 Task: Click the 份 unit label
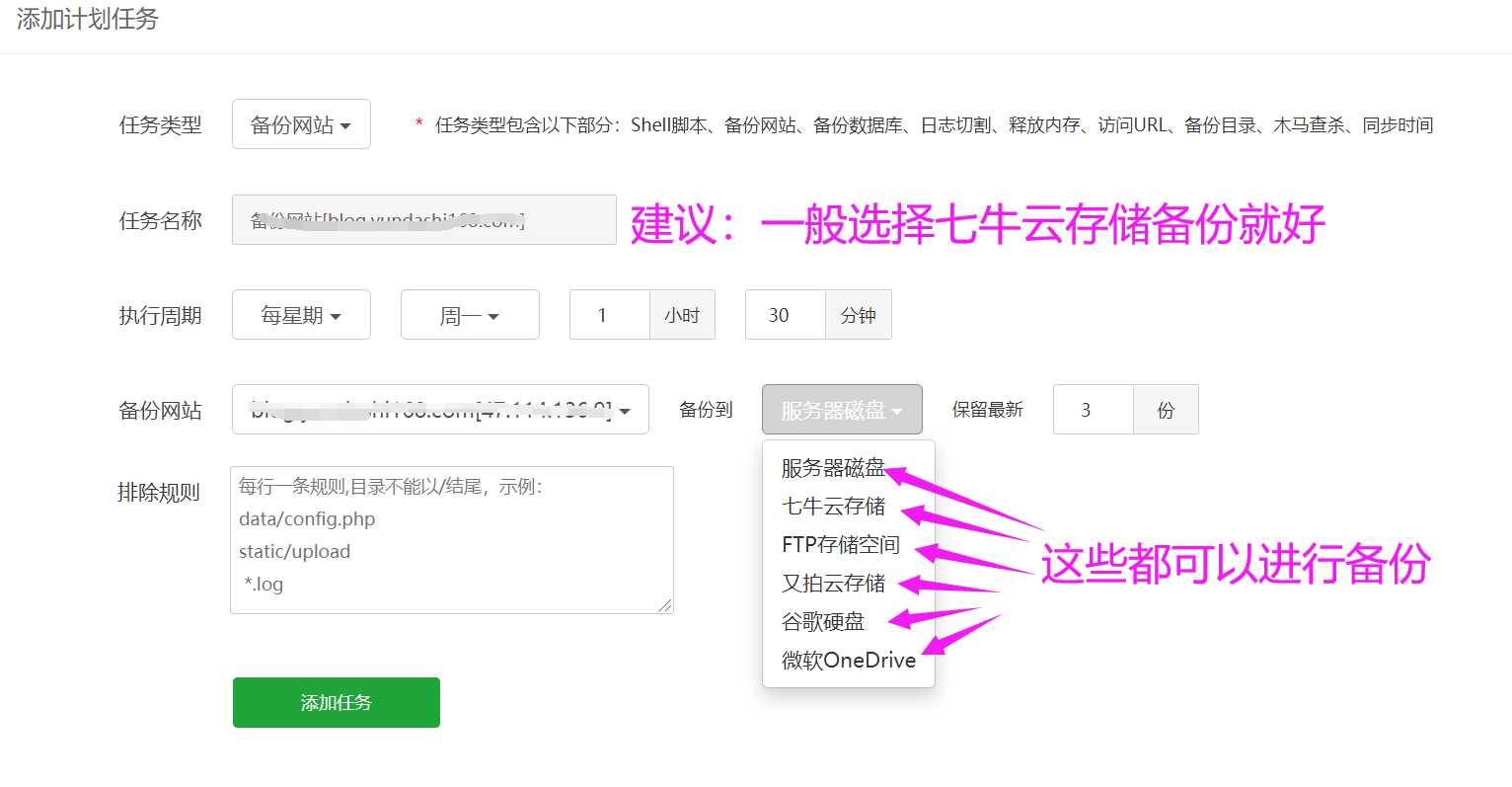tap(1166, 409)
